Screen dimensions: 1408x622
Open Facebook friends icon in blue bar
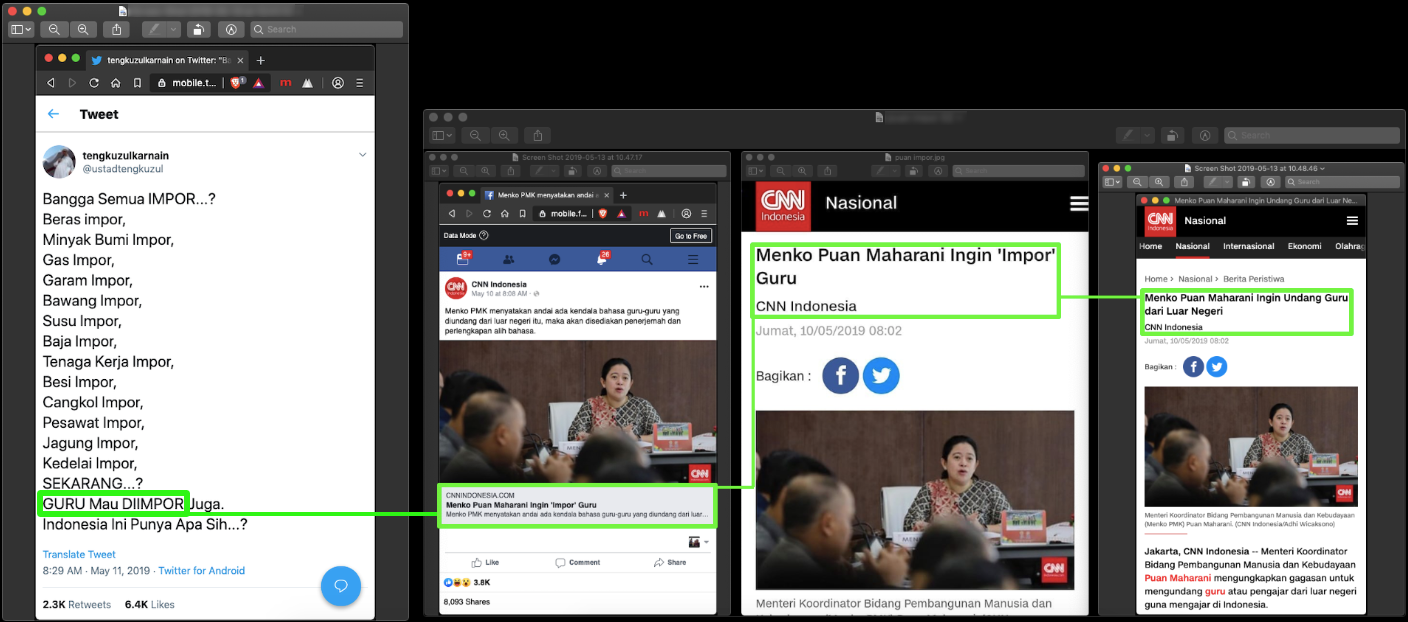(x=508, y=259)
